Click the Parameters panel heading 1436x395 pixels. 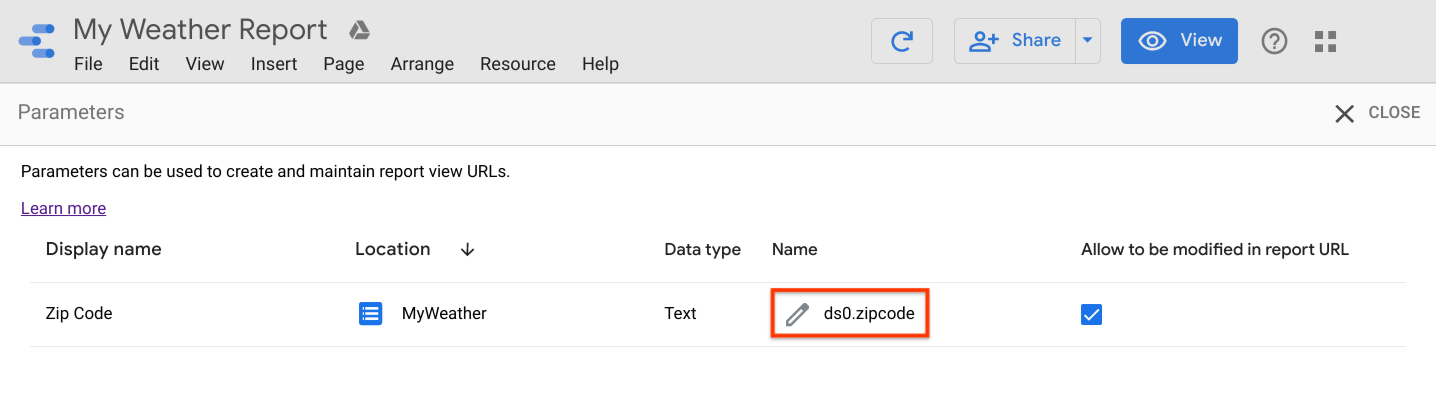tap(71, 113)
